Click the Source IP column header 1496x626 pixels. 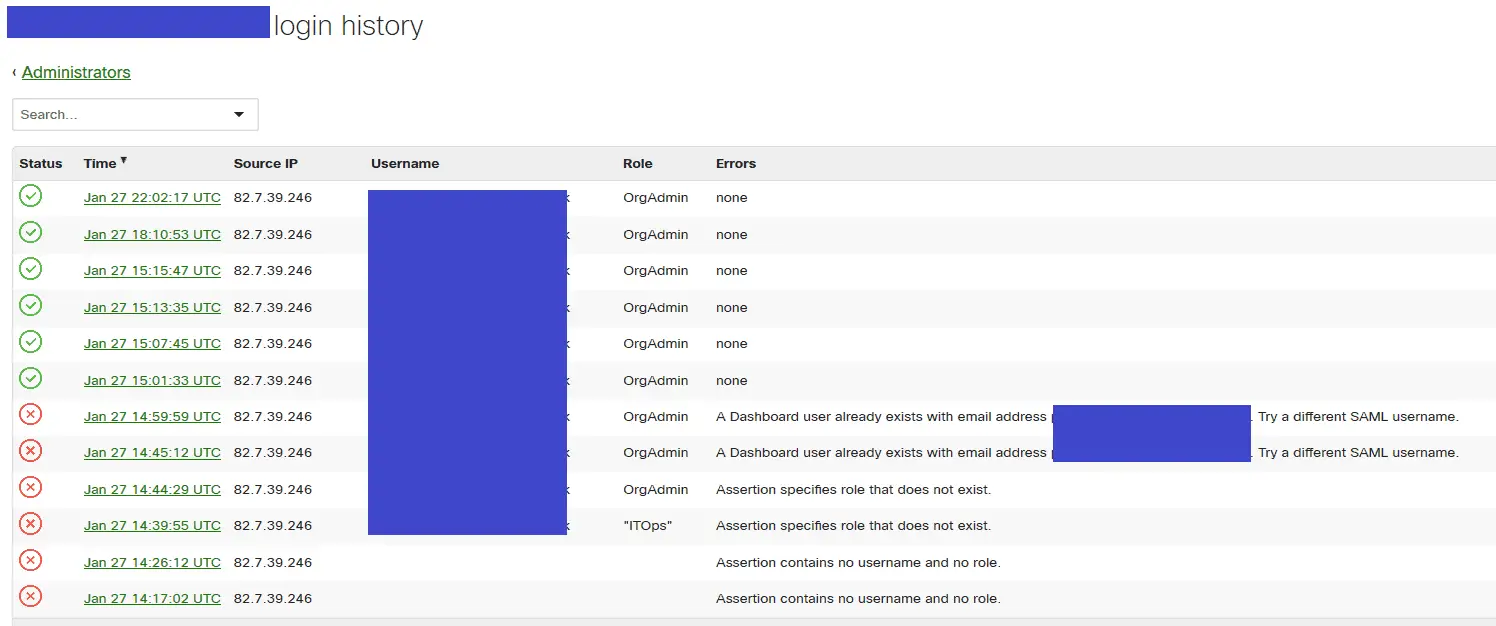coord(266,163)
